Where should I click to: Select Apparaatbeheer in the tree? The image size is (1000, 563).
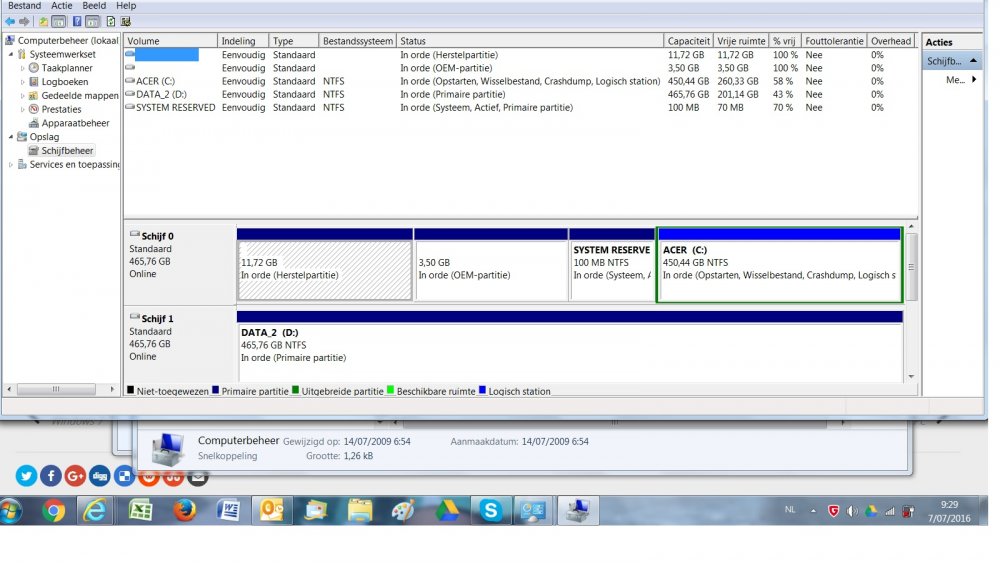click(75, 123)
